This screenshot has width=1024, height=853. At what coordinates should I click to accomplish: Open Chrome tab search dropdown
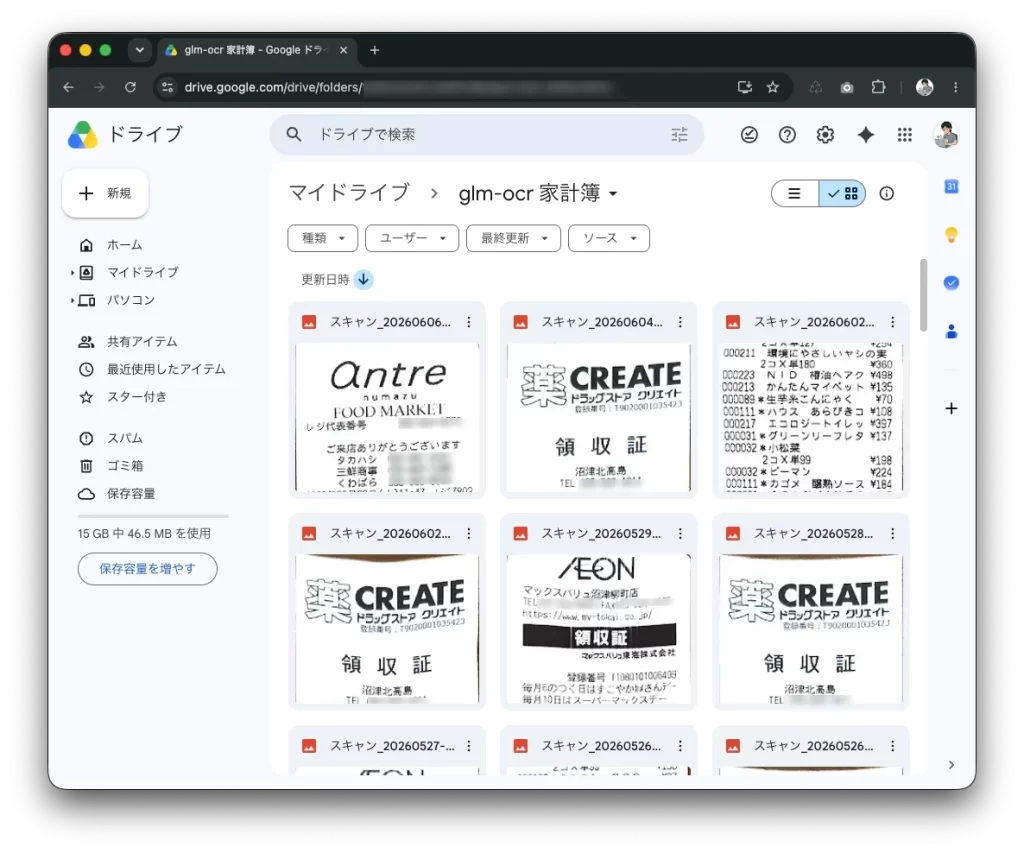[139, 50]
